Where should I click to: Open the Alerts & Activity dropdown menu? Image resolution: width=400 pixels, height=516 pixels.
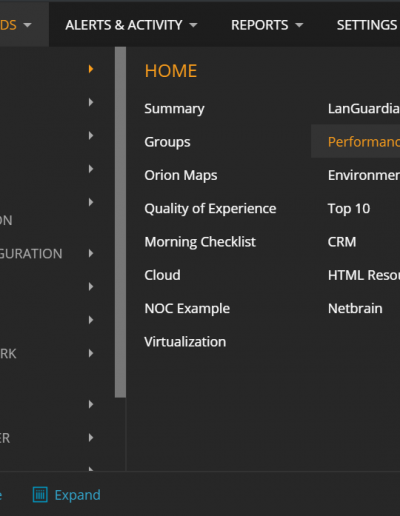pos(131,25)
